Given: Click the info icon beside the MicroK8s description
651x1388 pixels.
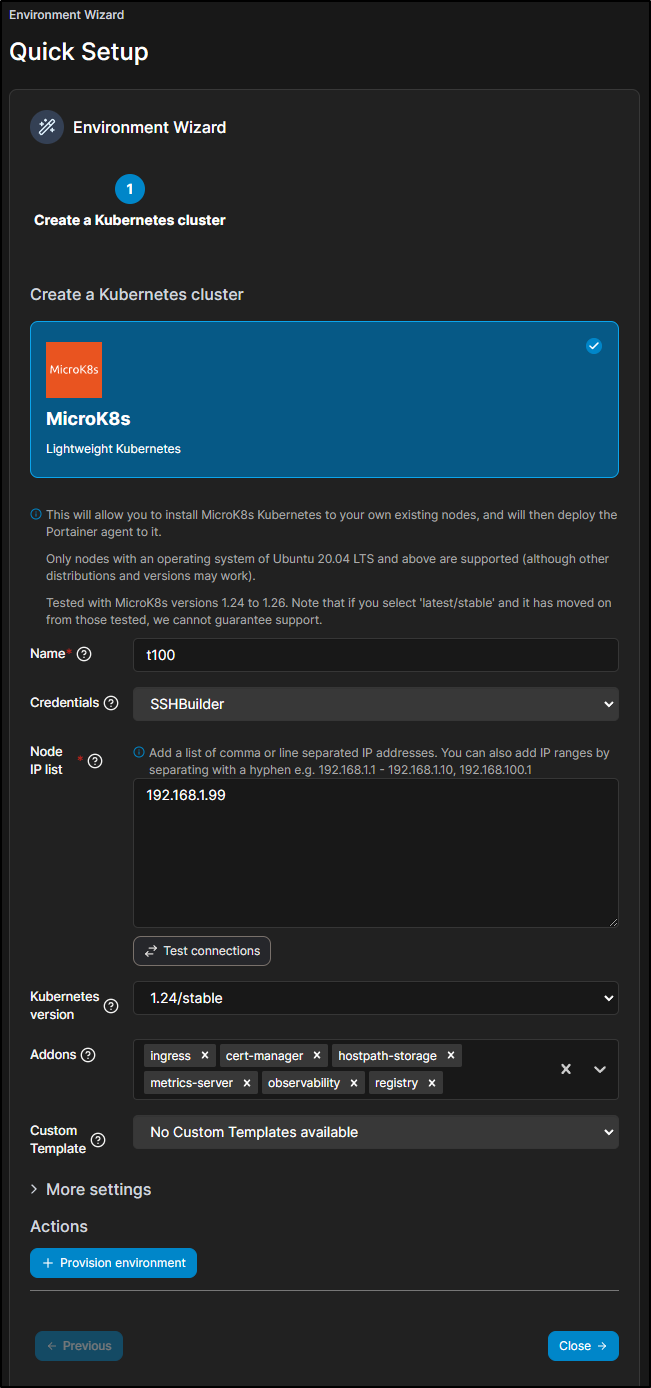Looking at the screenshot, I should [x=36, y=515].
